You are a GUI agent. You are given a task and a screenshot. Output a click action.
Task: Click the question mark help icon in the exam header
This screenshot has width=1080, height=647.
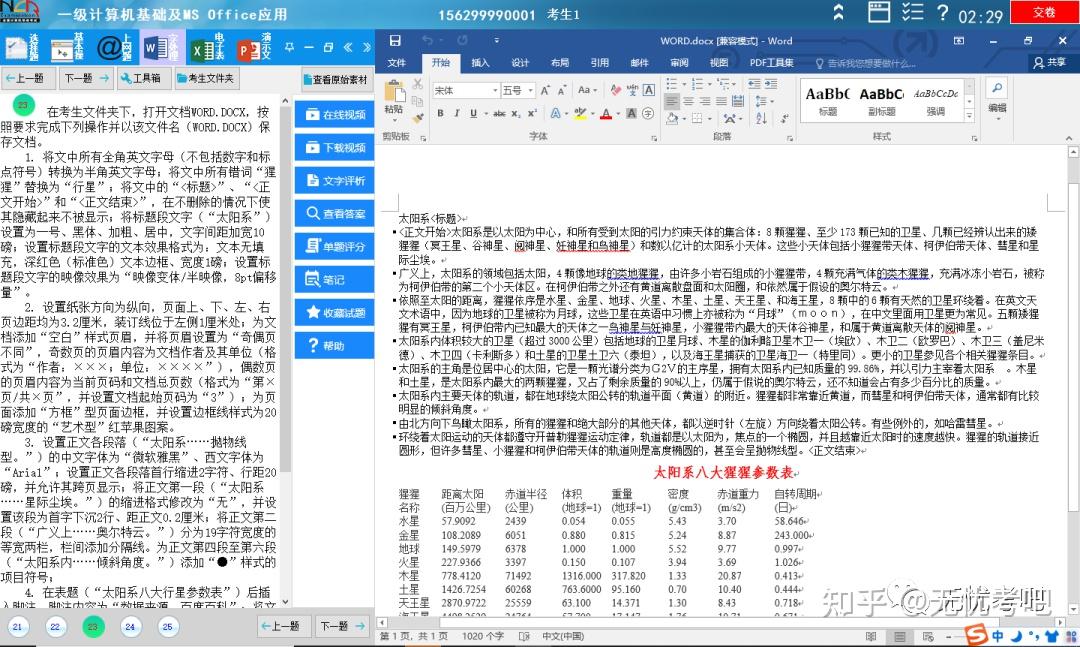point(942,12)
